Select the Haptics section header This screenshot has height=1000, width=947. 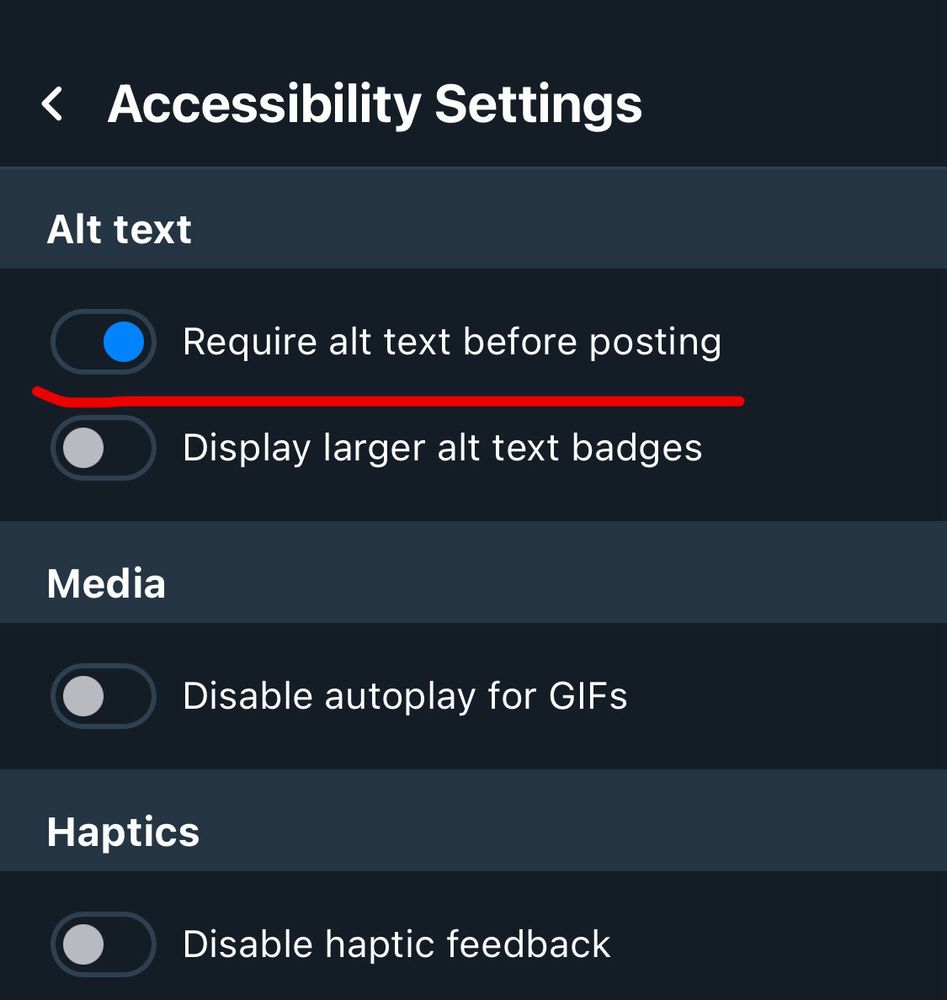pyautogui.click(x=122, y=831)
